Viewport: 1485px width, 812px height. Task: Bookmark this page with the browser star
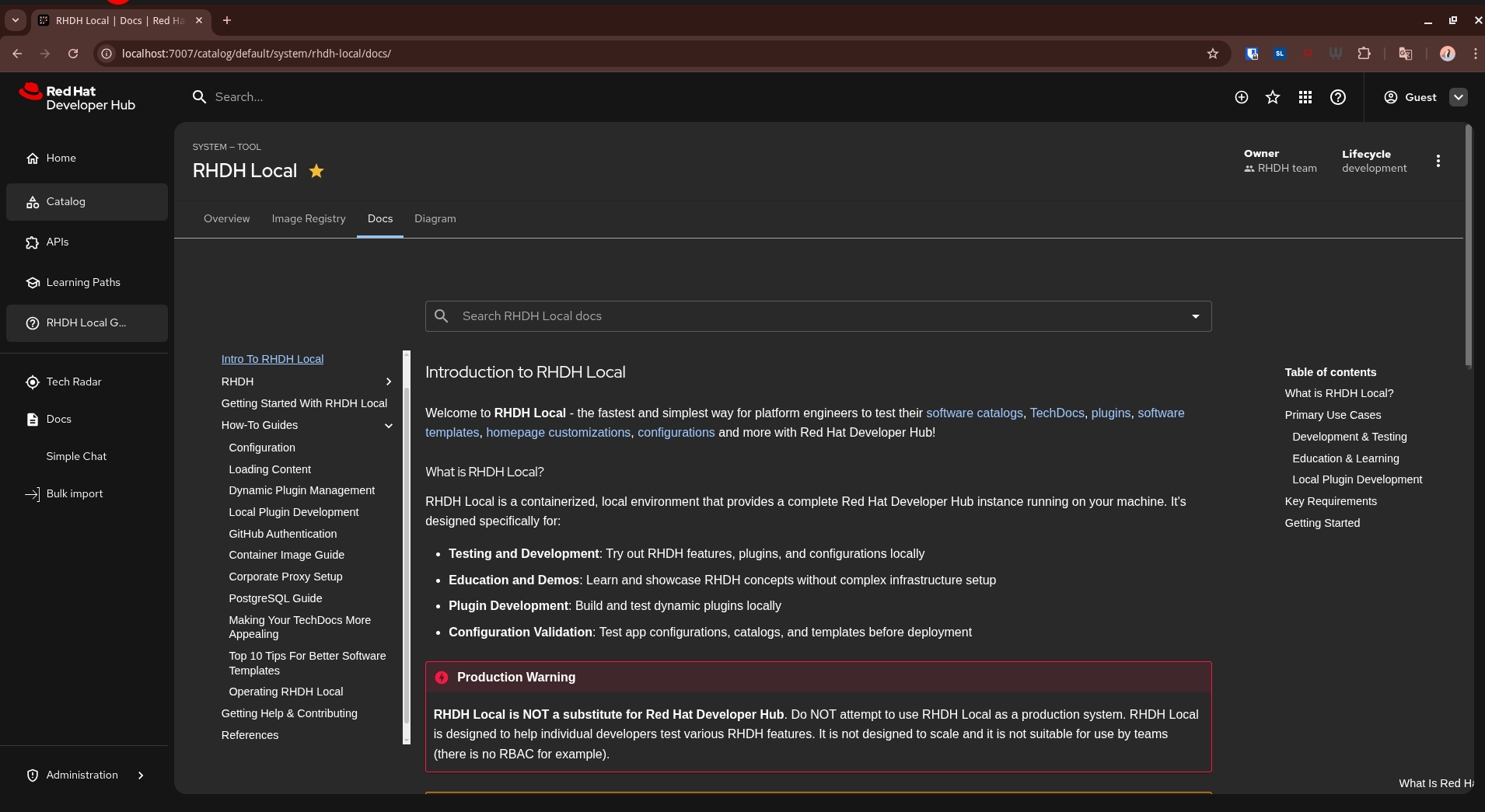[x=1213, y=54]
